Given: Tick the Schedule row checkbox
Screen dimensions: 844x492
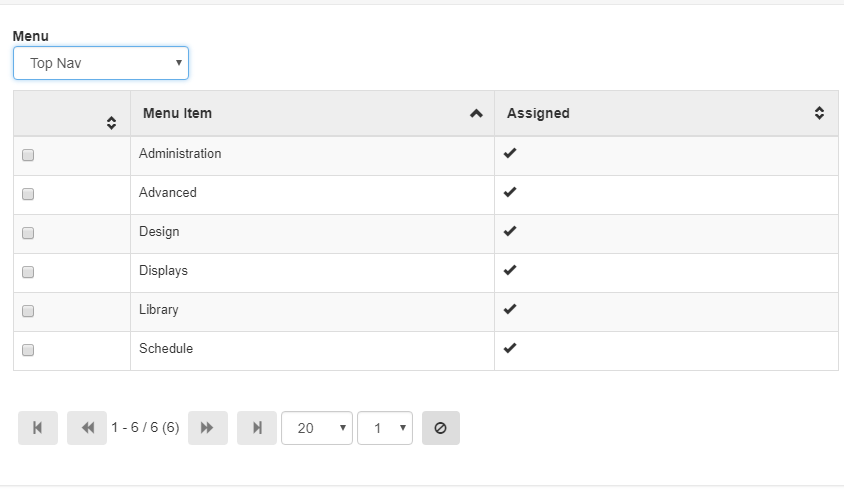Looking at the screenshot, I should pos(28,350).
